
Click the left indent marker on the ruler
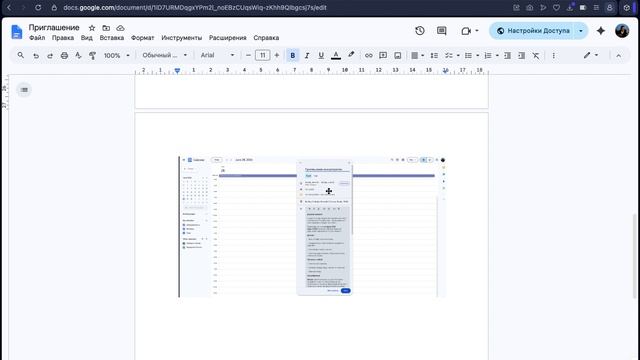click(177, 71)
